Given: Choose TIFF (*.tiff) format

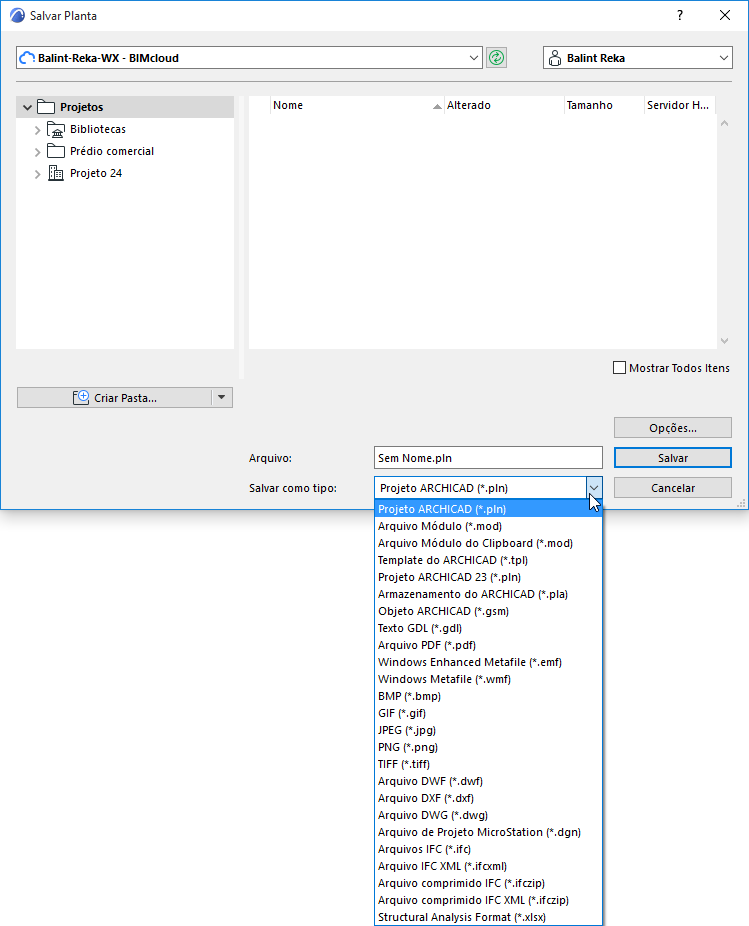Looking at the screenshot, I should click(489, 764).
